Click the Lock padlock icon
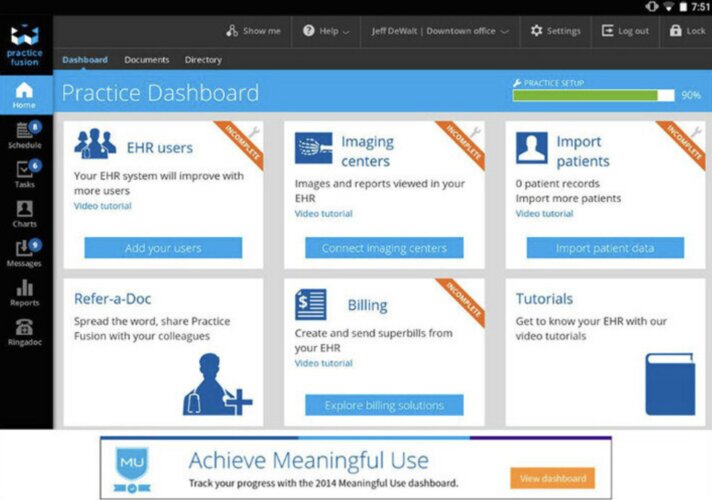 coord(676,30)
